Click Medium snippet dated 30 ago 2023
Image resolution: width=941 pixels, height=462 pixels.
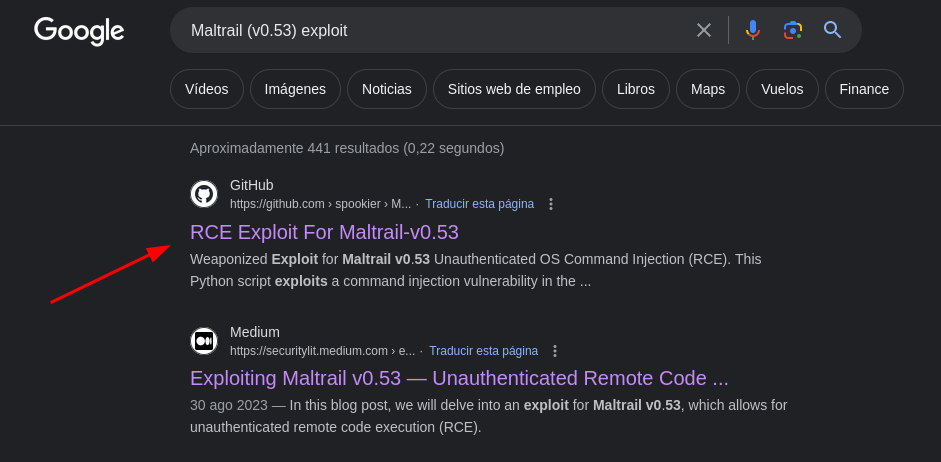coord(489,416)
